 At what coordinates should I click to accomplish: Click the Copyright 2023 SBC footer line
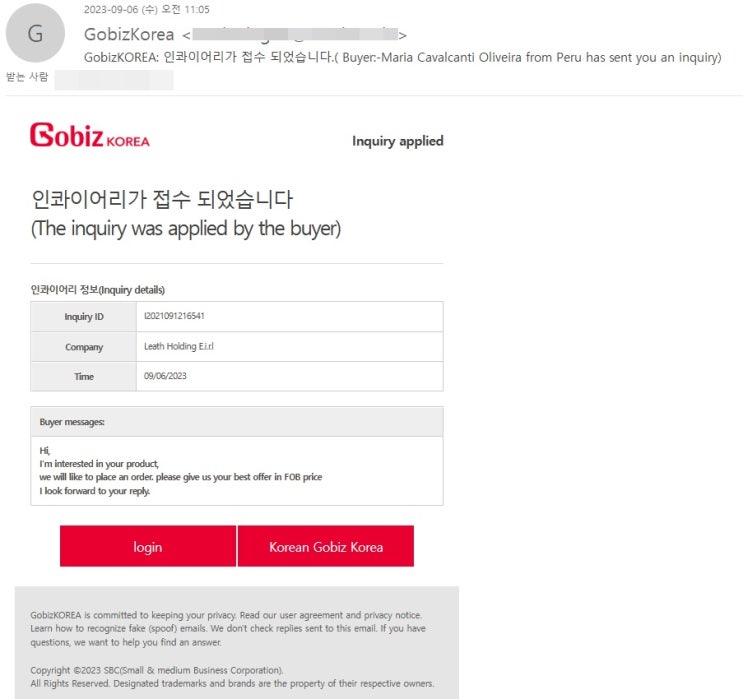157,670
